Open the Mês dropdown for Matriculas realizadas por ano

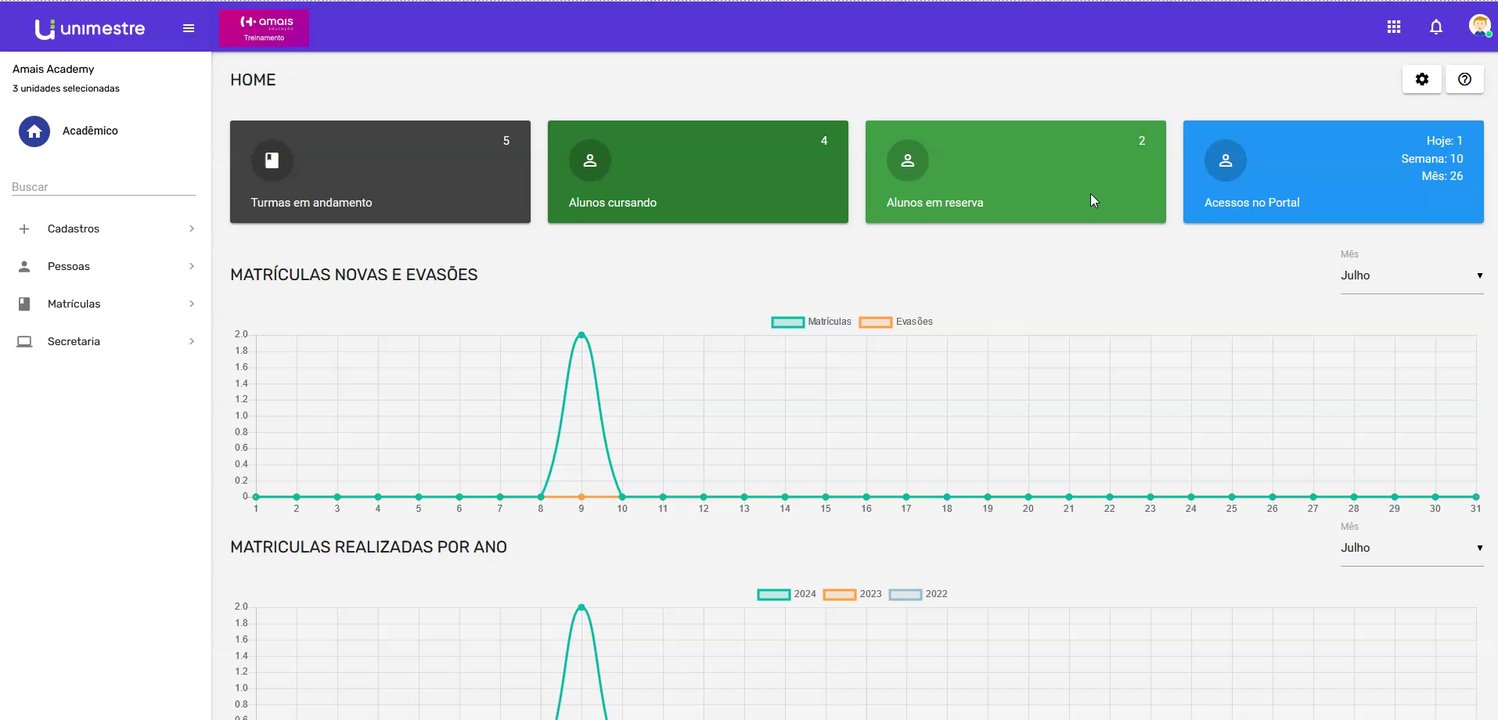click(x=1412, y=548)
